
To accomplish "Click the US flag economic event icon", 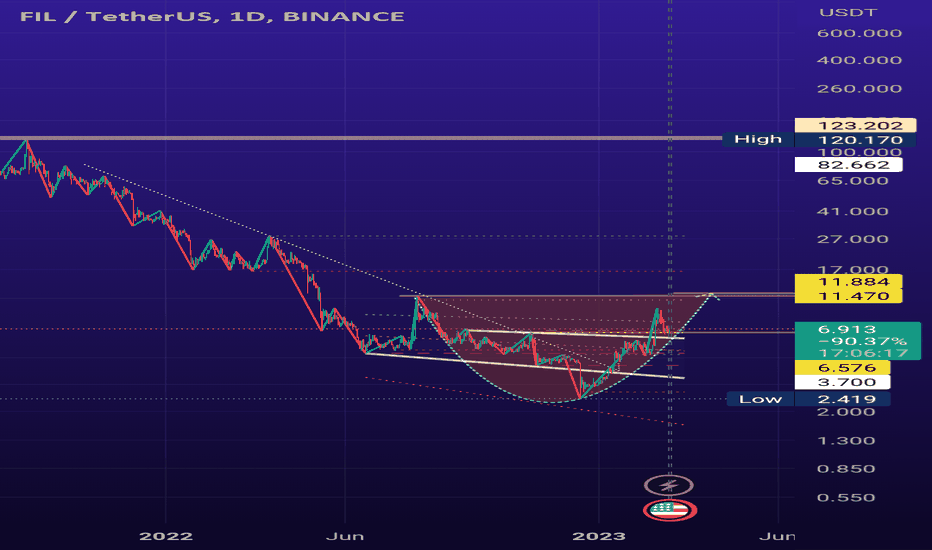I will coord(670,510).
